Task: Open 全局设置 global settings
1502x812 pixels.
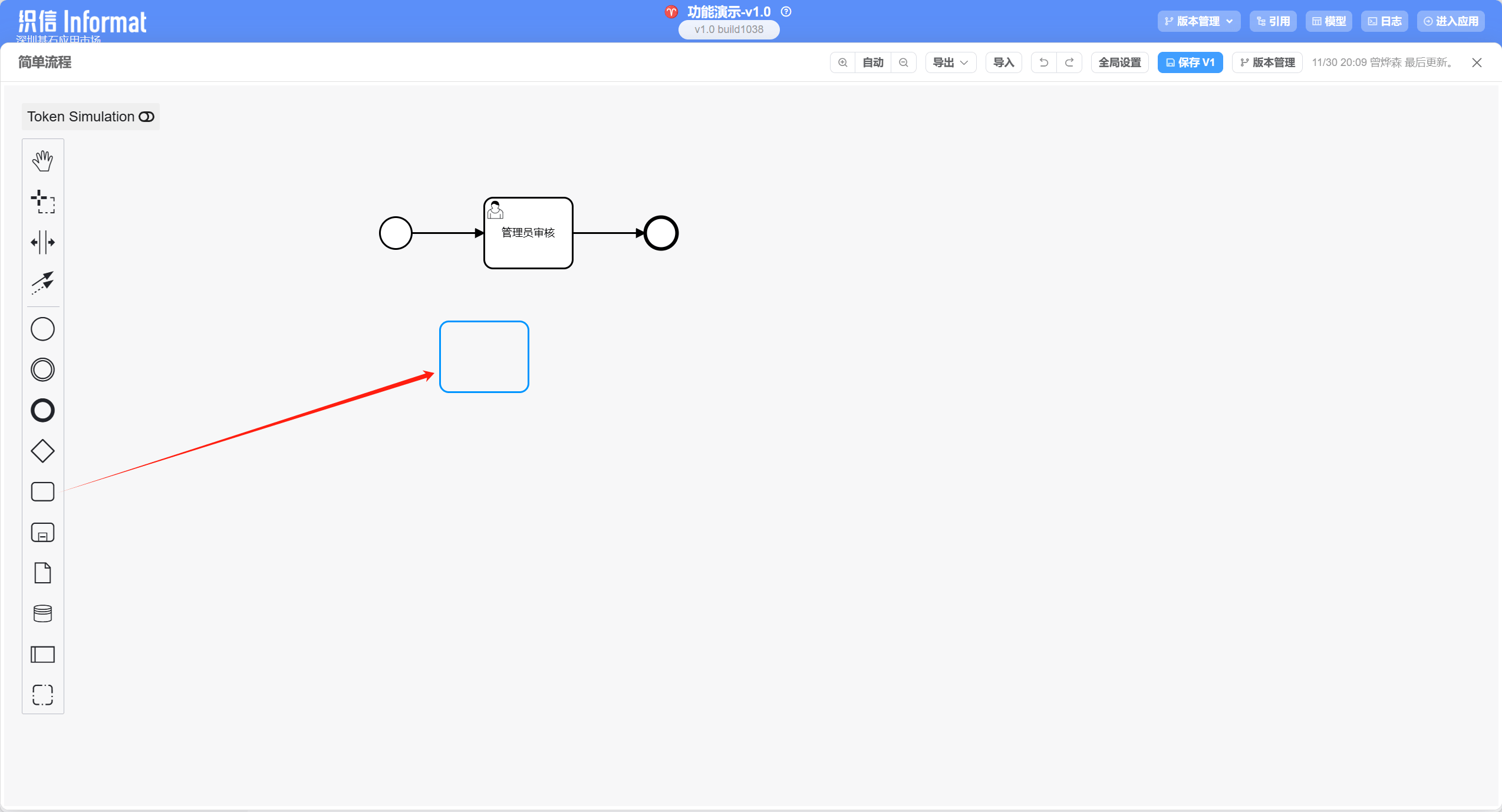Action: click(x=1119, y=62)
